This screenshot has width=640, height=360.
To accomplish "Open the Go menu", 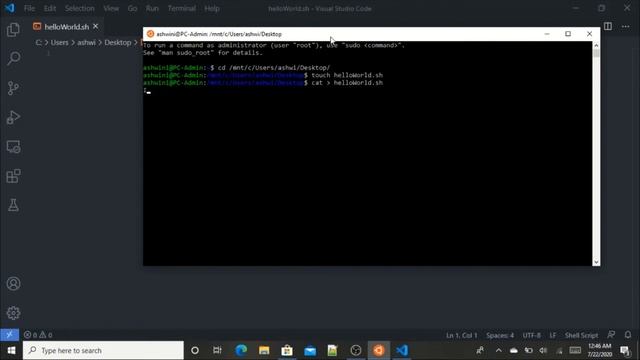I will click(x=132, y=9).
